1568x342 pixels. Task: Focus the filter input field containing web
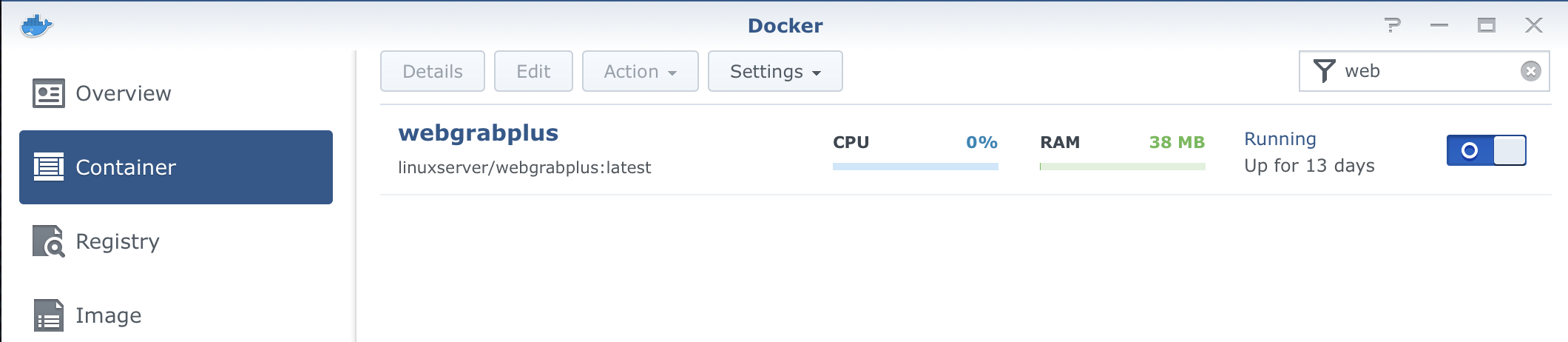(x=1425, y=71)
